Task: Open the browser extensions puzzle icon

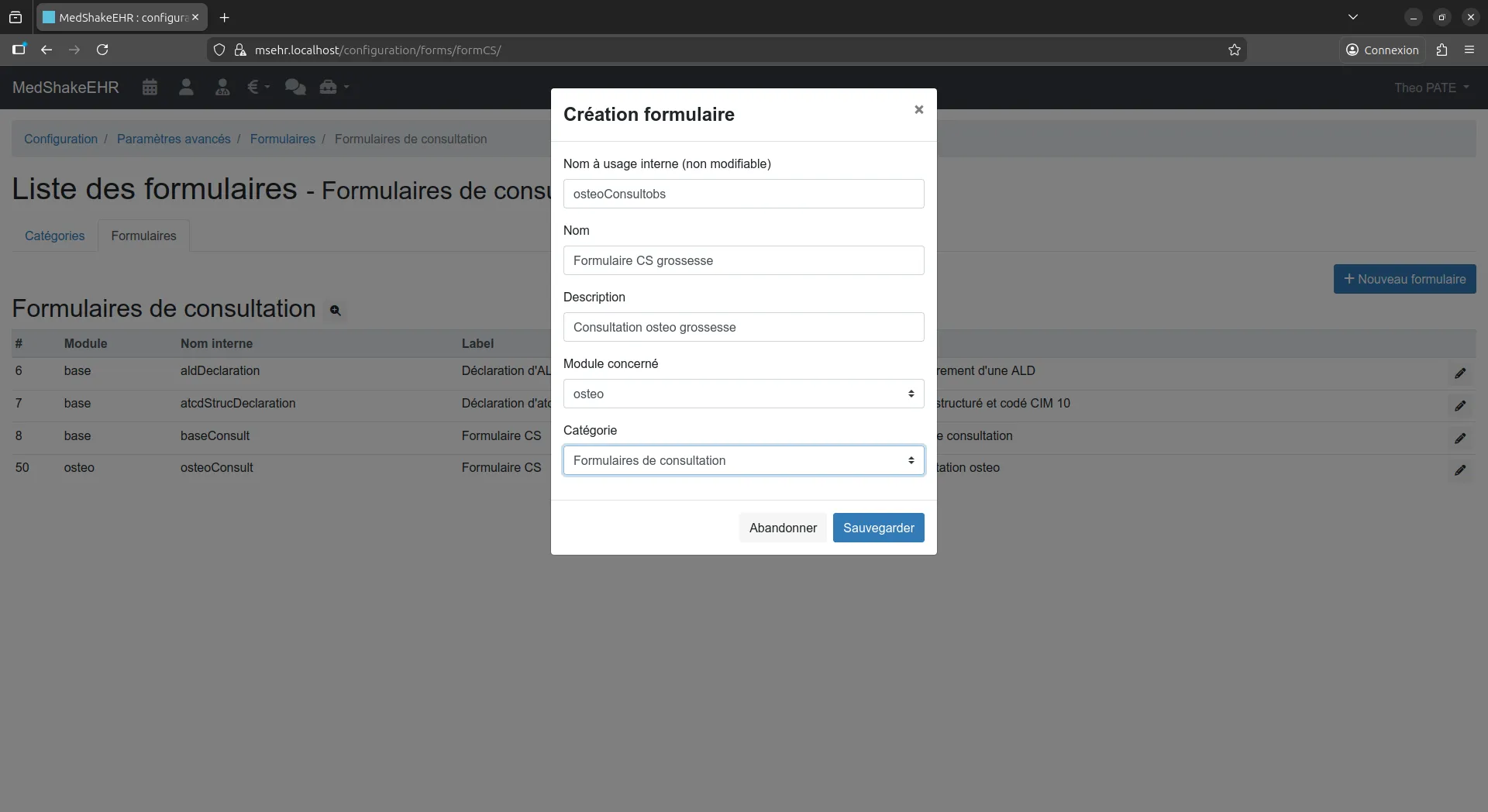Action: [x=1442, y=50]
